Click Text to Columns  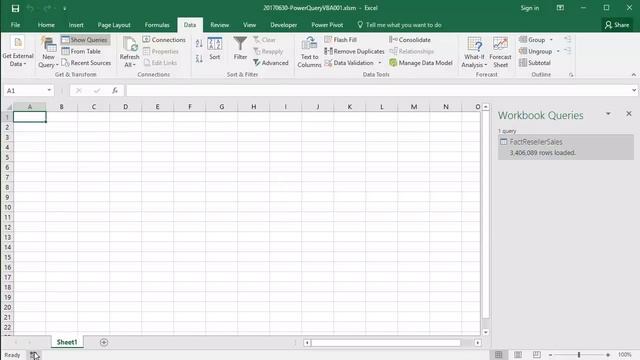click(x=309, y=52)
